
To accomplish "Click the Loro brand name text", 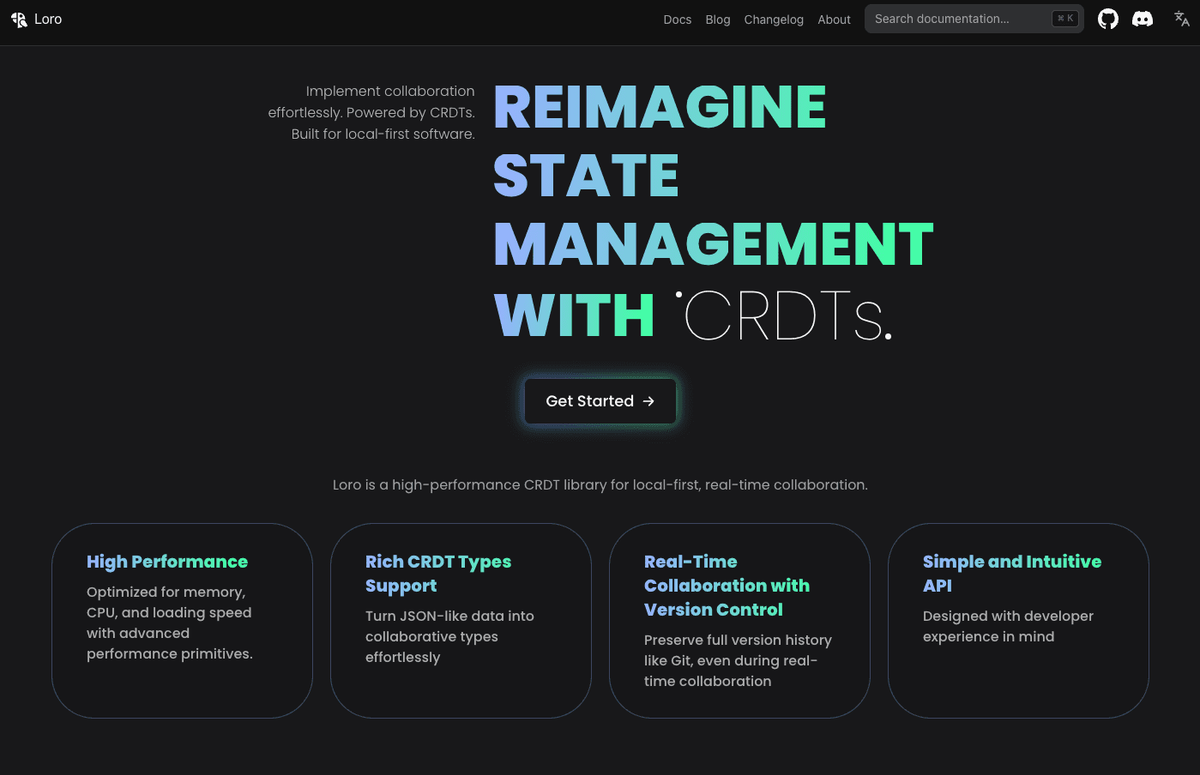I will click(48, 19).
